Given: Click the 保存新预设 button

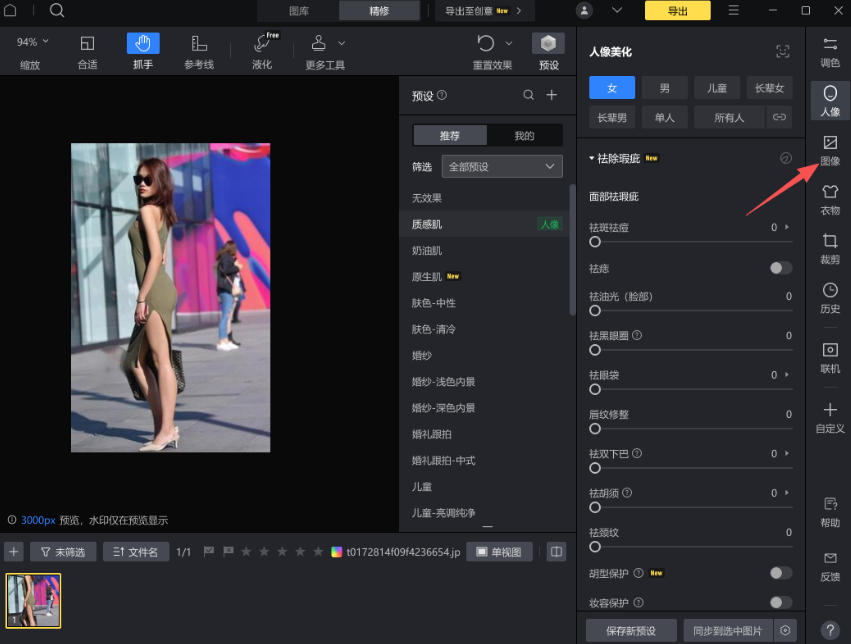Looking at the screenshot, I should pos(630,631).
